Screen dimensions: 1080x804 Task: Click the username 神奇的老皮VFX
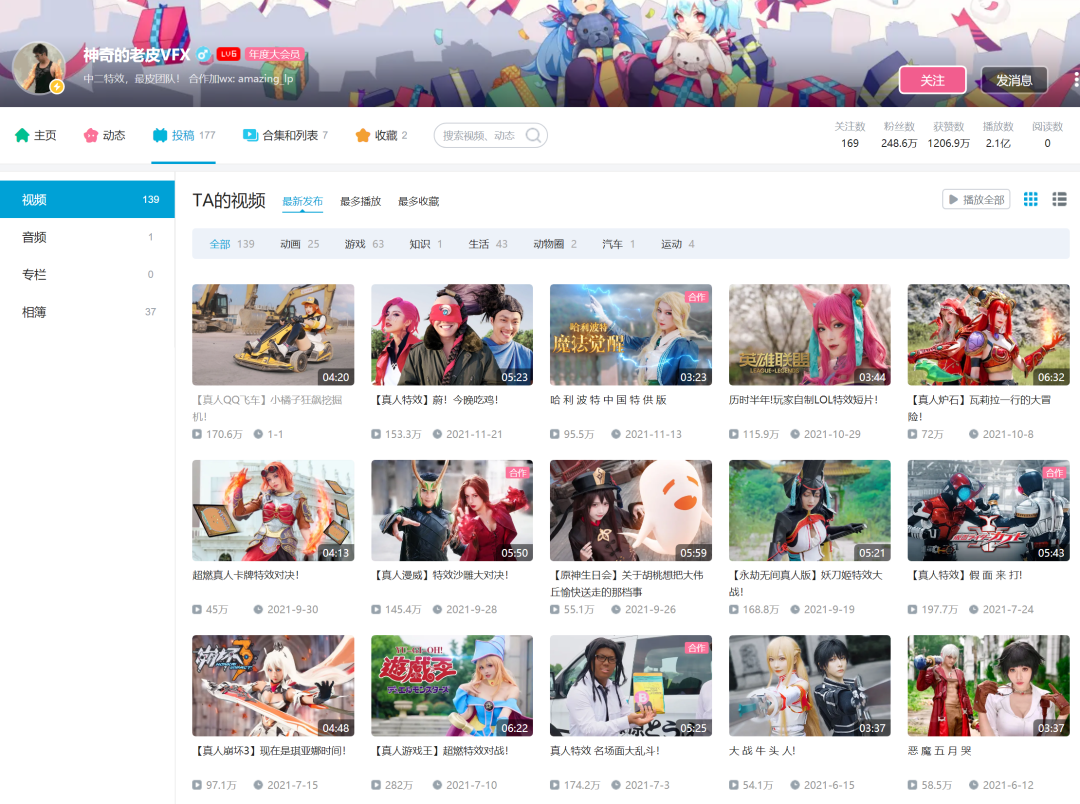coord(136,54)
